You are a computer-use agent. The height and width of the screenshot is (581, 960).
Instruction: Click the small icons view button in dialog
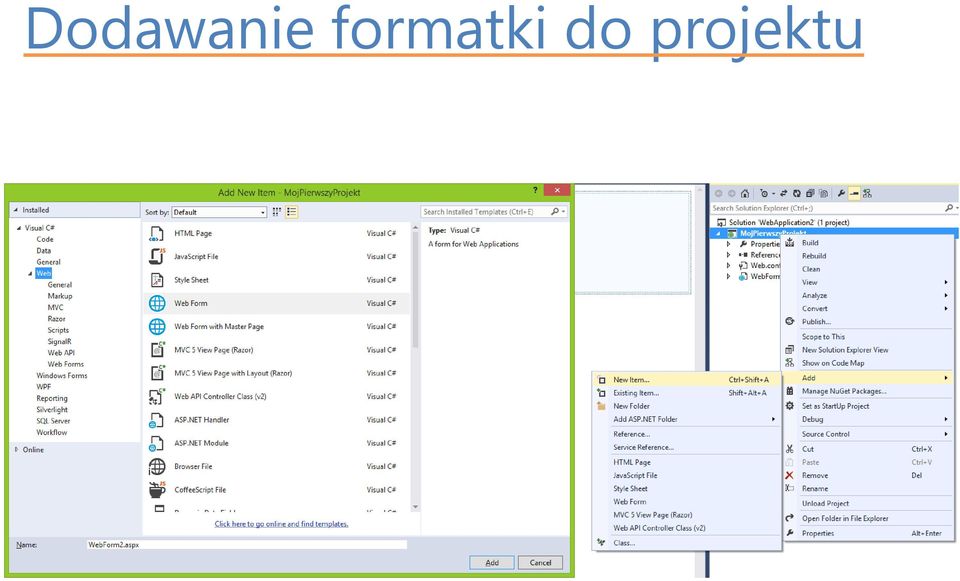pyautogui.click(x=277, y=212)
